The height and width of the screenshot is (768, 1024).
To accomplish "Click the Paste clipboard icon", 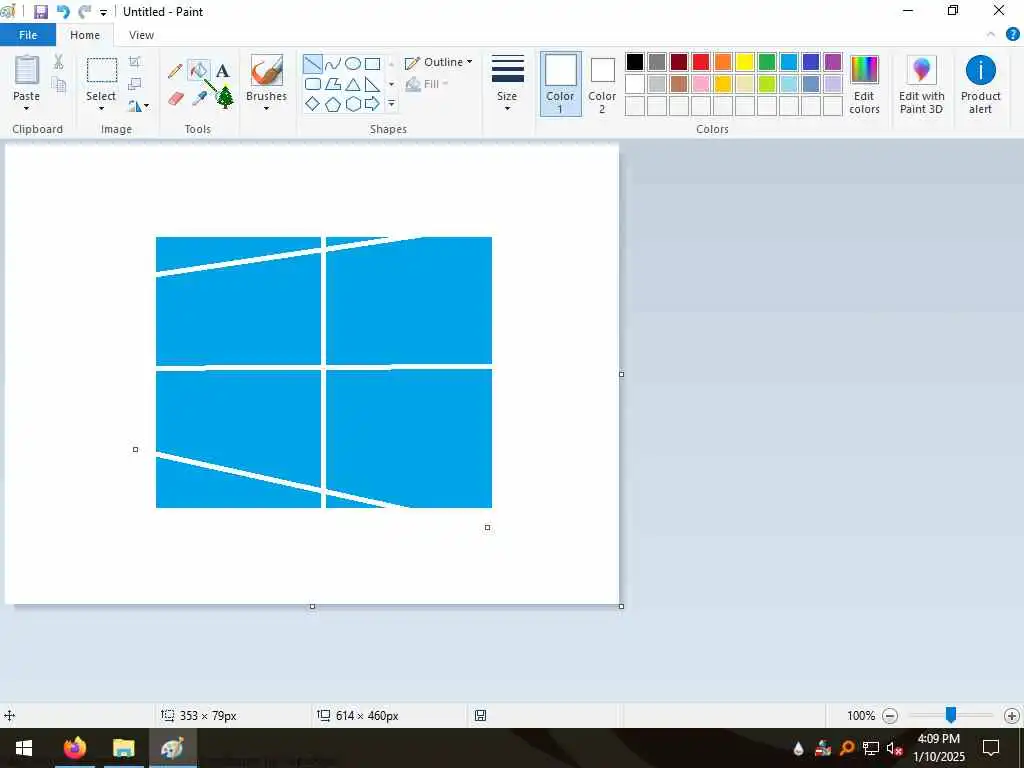I will [27, 69].
